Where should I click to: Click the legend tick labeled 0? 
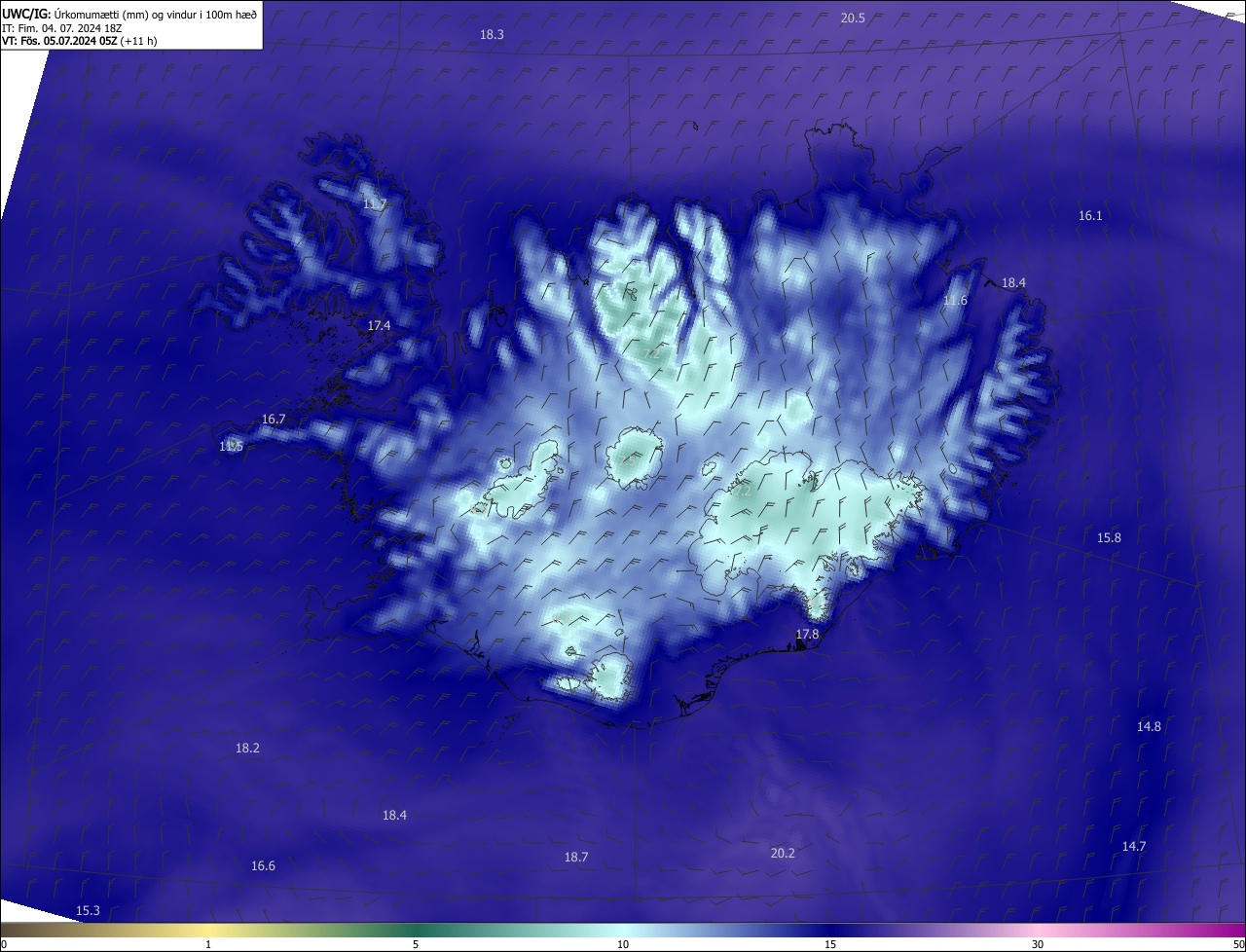[x=4, y=945]
